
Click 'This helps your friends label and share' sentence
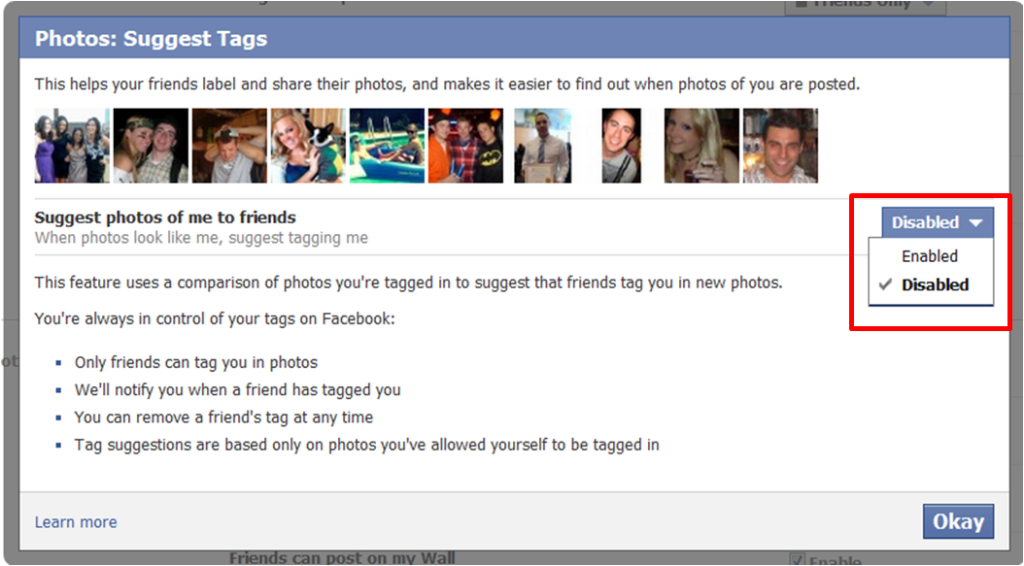click(447, 84)
